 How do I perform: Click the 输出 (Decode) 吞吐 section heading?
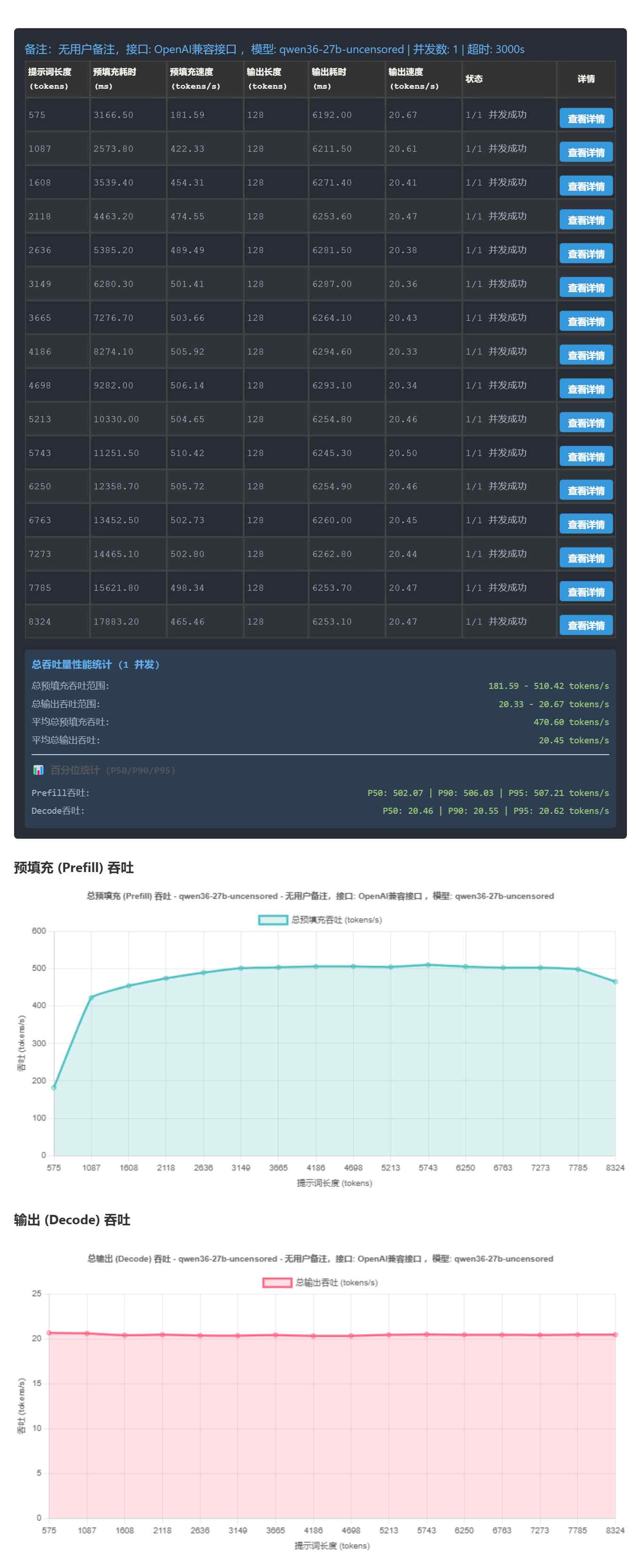pyautogui.click(x=72, y=1220)
